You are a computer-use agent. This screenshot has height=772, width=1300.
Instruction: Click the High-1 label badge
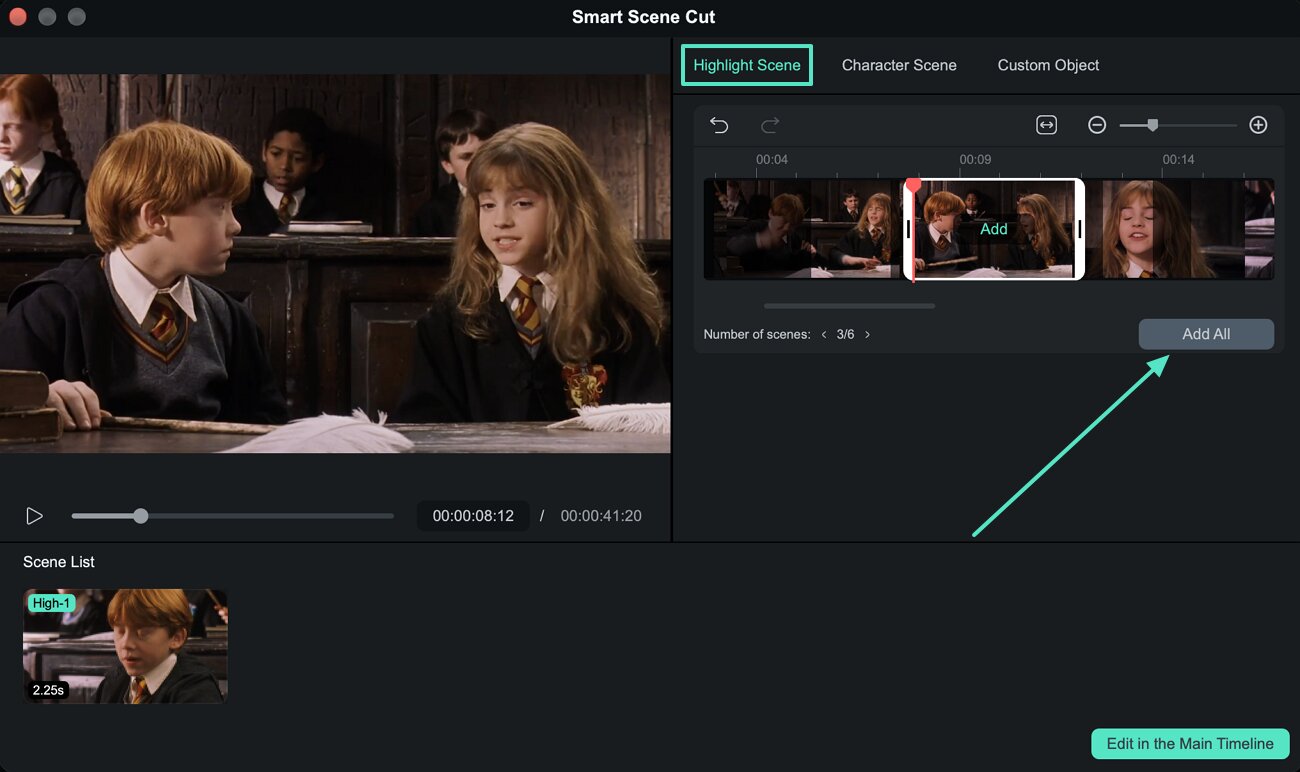click(51, 603)
